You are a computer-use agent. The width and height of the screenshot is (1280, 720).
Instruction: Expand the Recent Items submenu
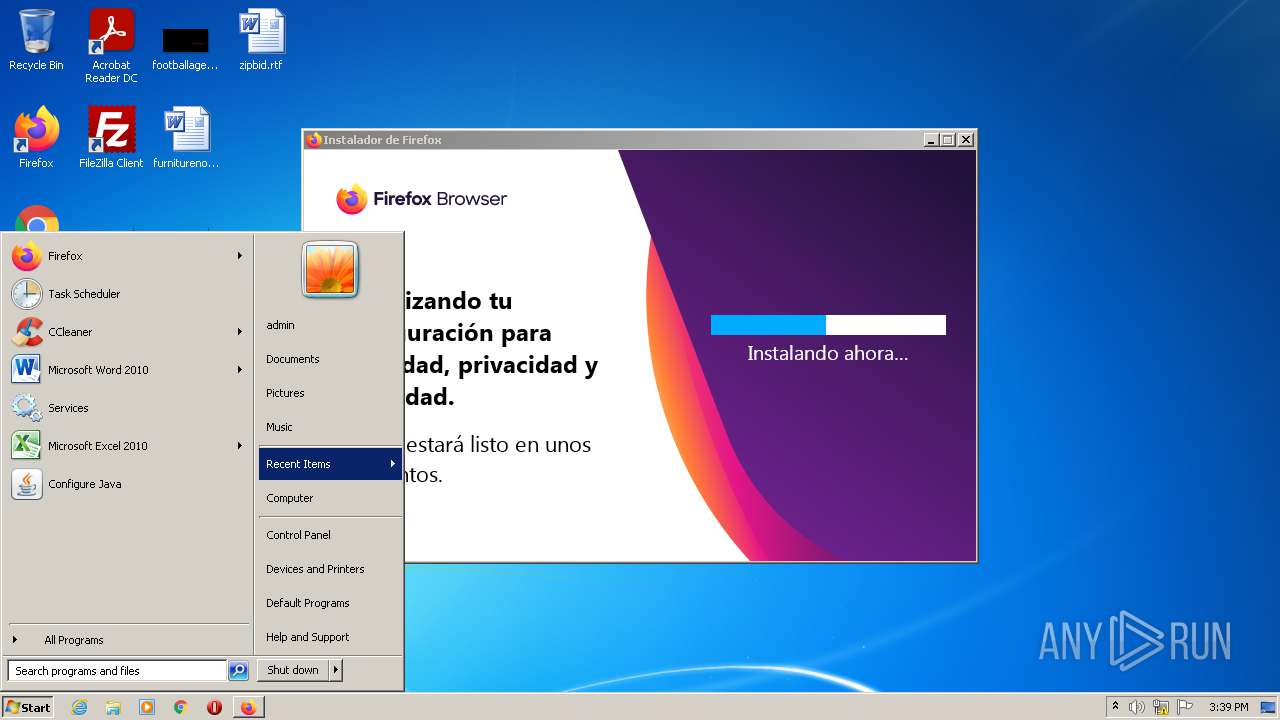(x=330, y=464)
